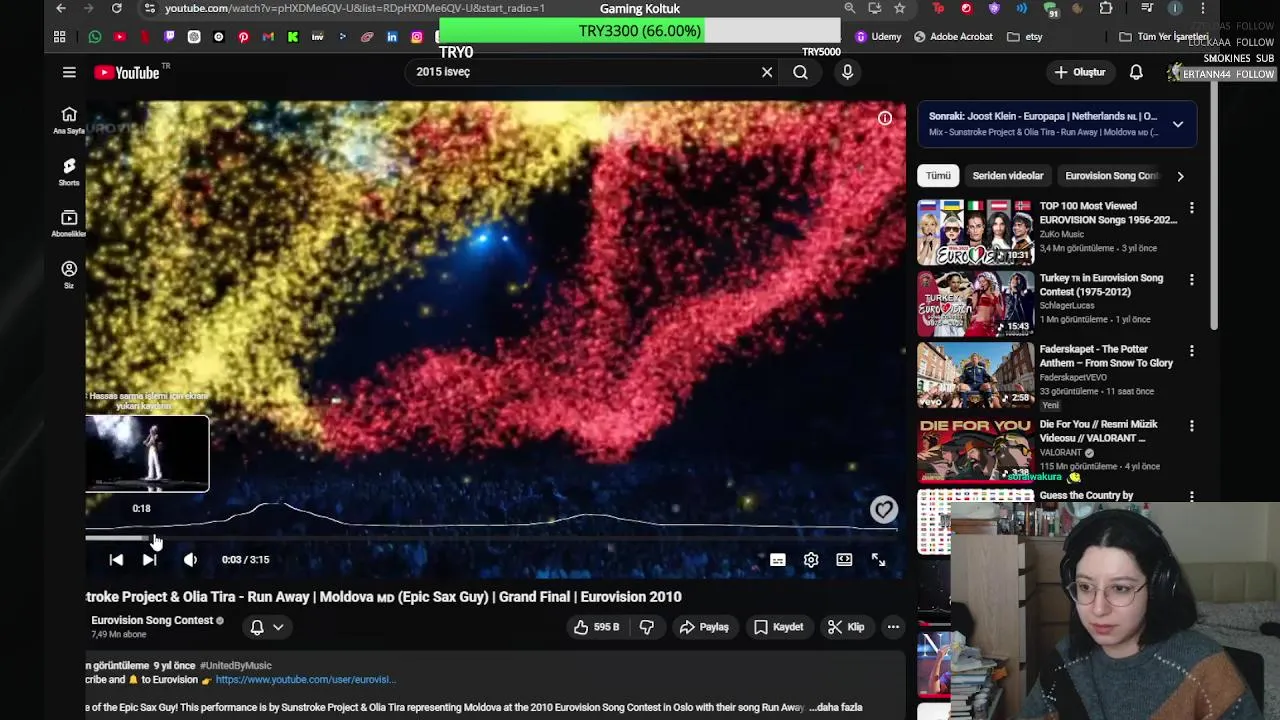Switch the video to full screen
The width and height of the screenshot is (1280, 720).
point(878,560)
